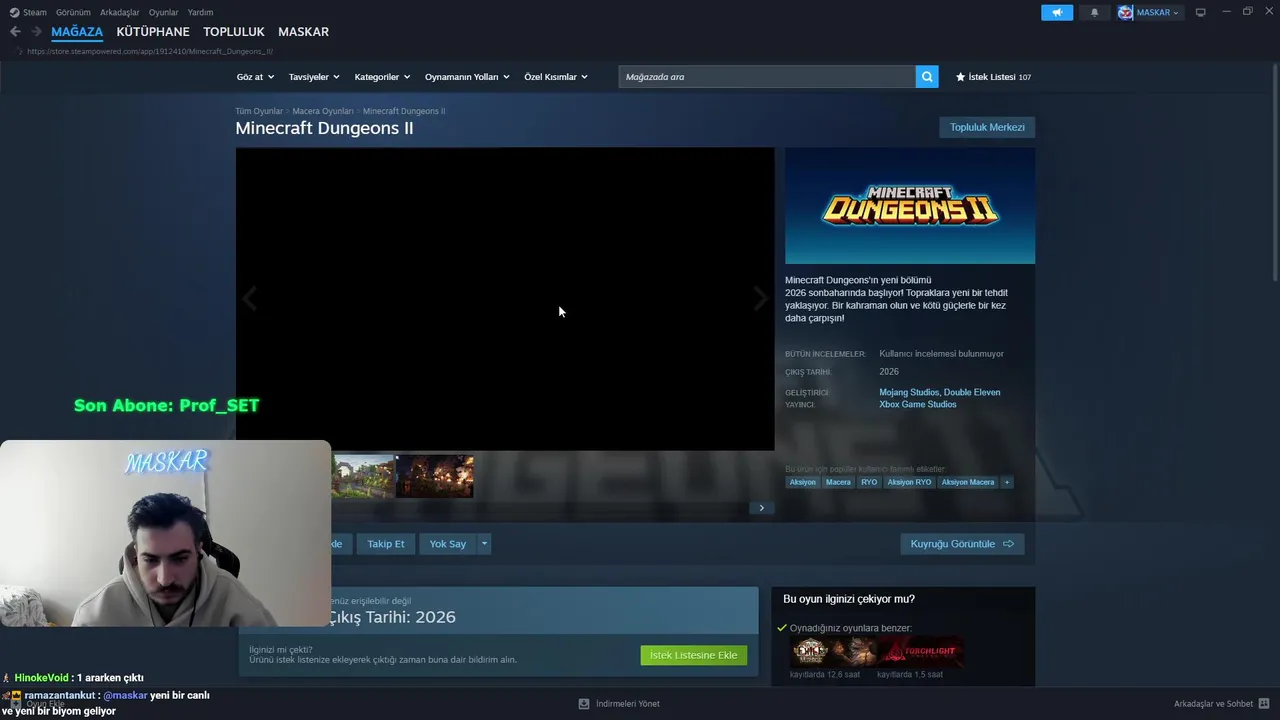Open Mojang Studios developer link
1280x720 pixels.
pos(909,392)
